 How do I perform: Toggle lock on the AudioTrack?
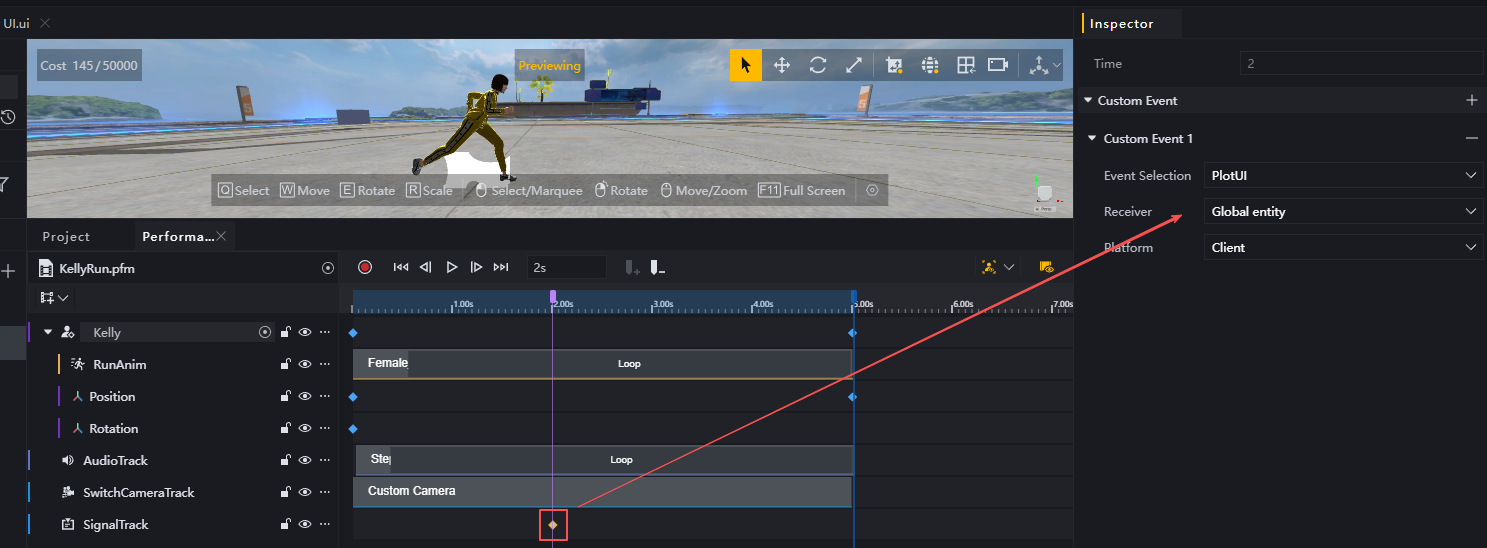click(285, 461)
